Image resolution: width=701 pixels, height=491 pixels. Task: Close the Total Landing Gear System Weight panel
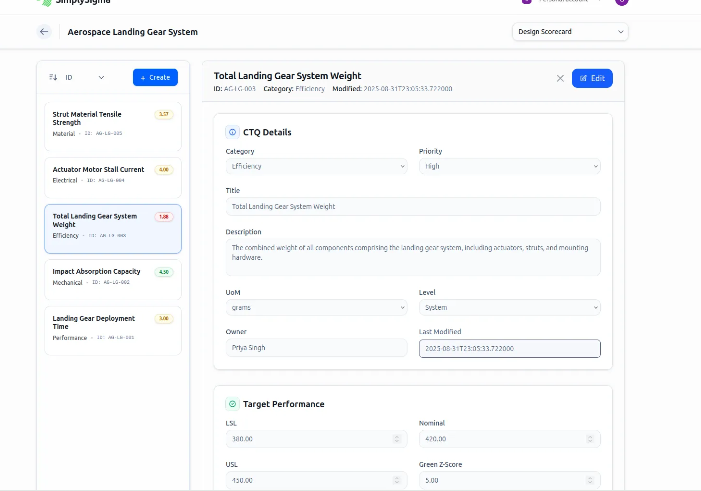560,78
